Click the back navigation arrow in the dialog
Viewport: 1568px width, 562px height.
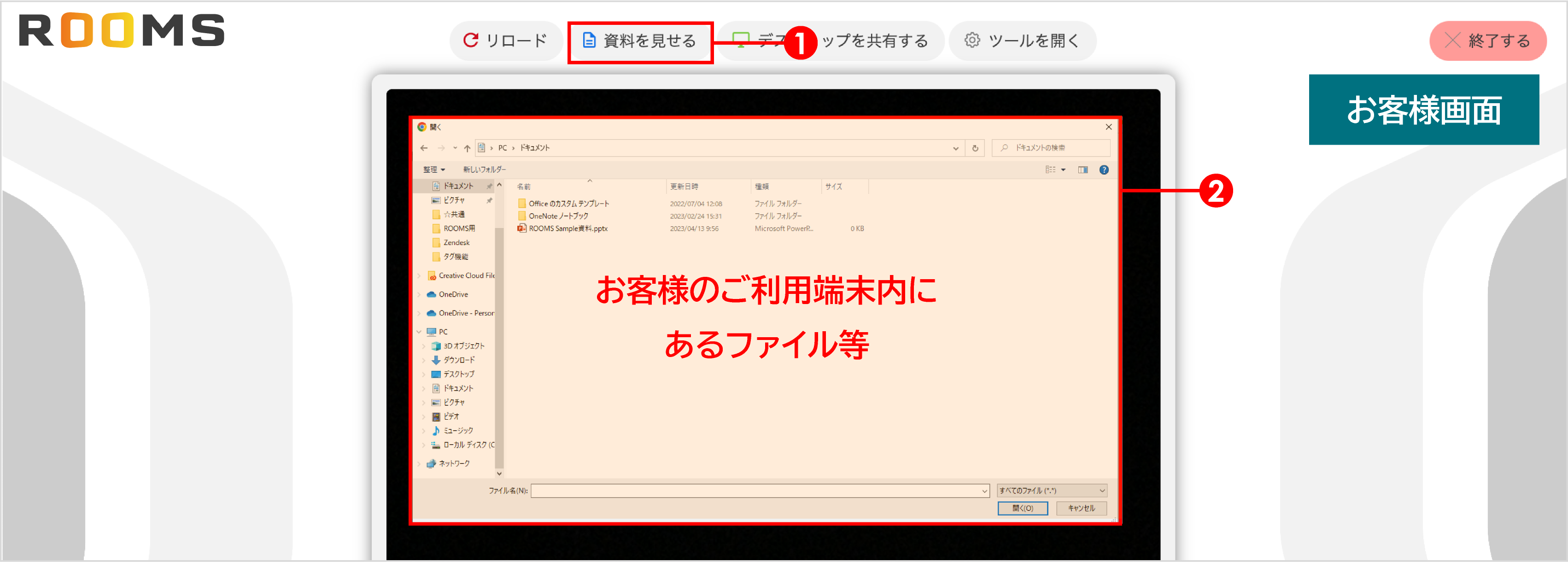(x=424, y=147)
